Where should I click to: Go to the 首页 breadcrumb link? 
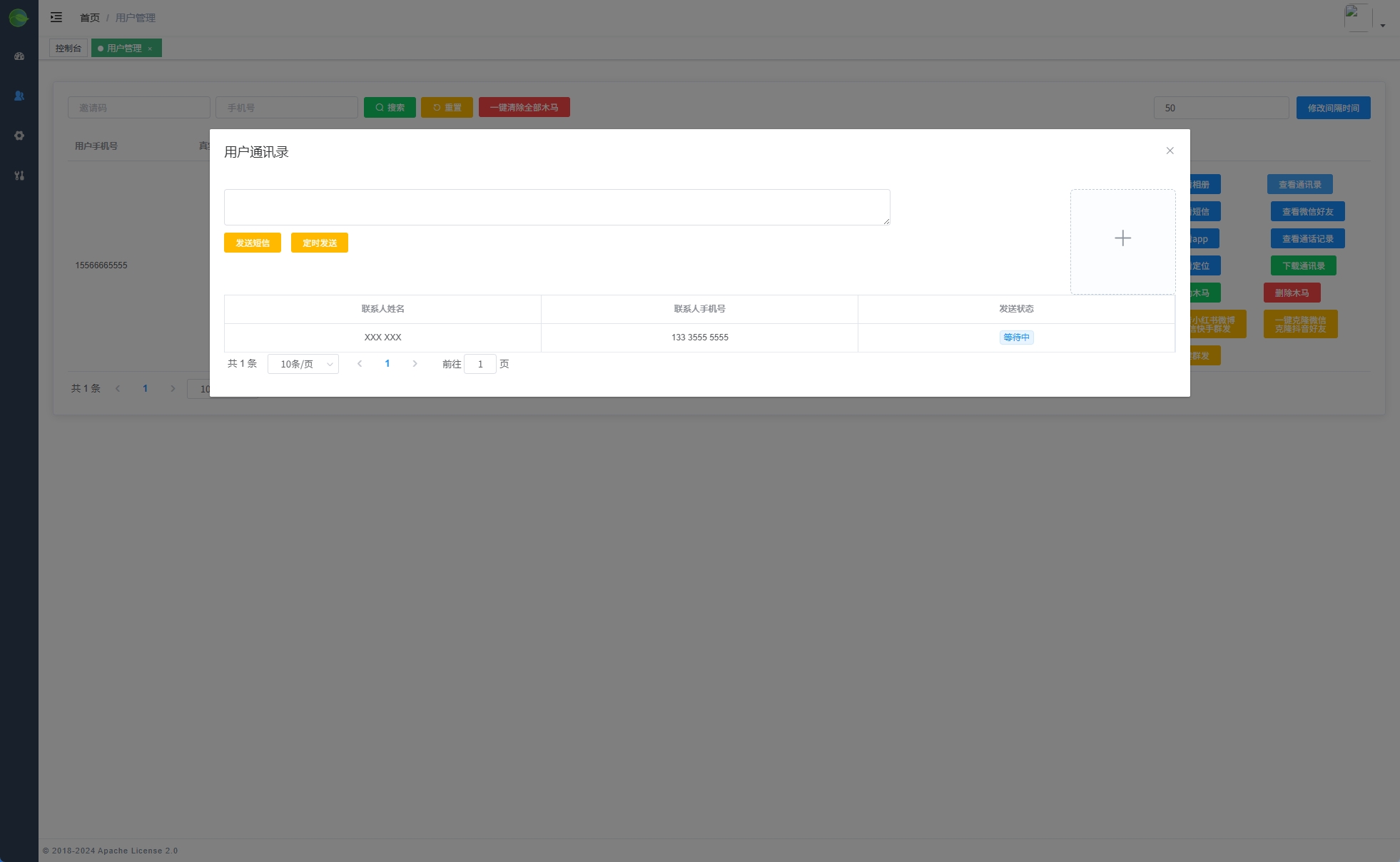pyautogui.click(x=90, y=18)
